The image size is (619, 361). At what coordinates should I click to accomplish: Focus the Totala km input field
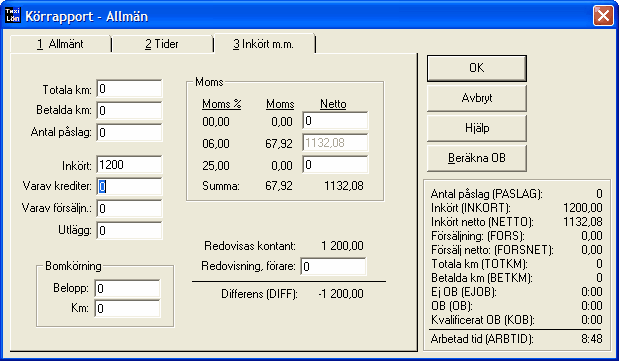pos(129,89)
